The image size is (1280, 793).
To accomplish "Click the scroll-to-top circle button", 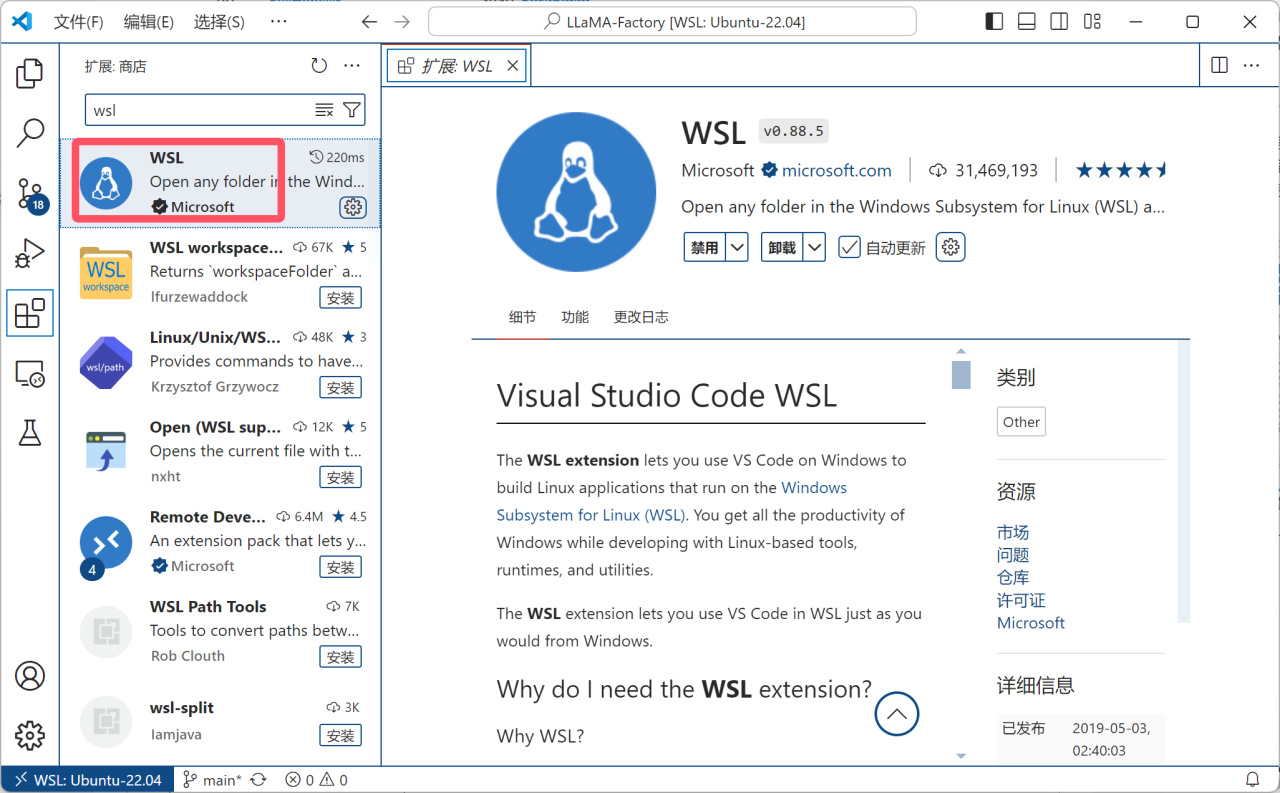I will click(x=897, y=714).
